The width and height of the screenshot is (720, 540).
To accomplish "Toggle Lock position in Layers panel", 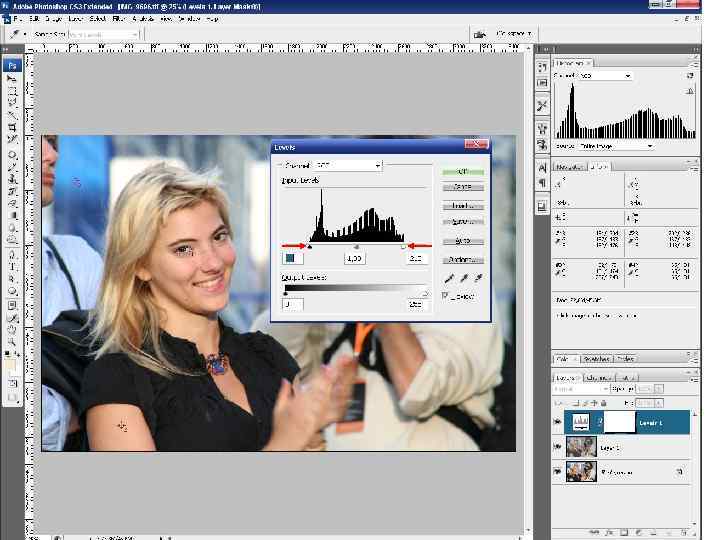I will pyautogui.click(x=594, y=403).
